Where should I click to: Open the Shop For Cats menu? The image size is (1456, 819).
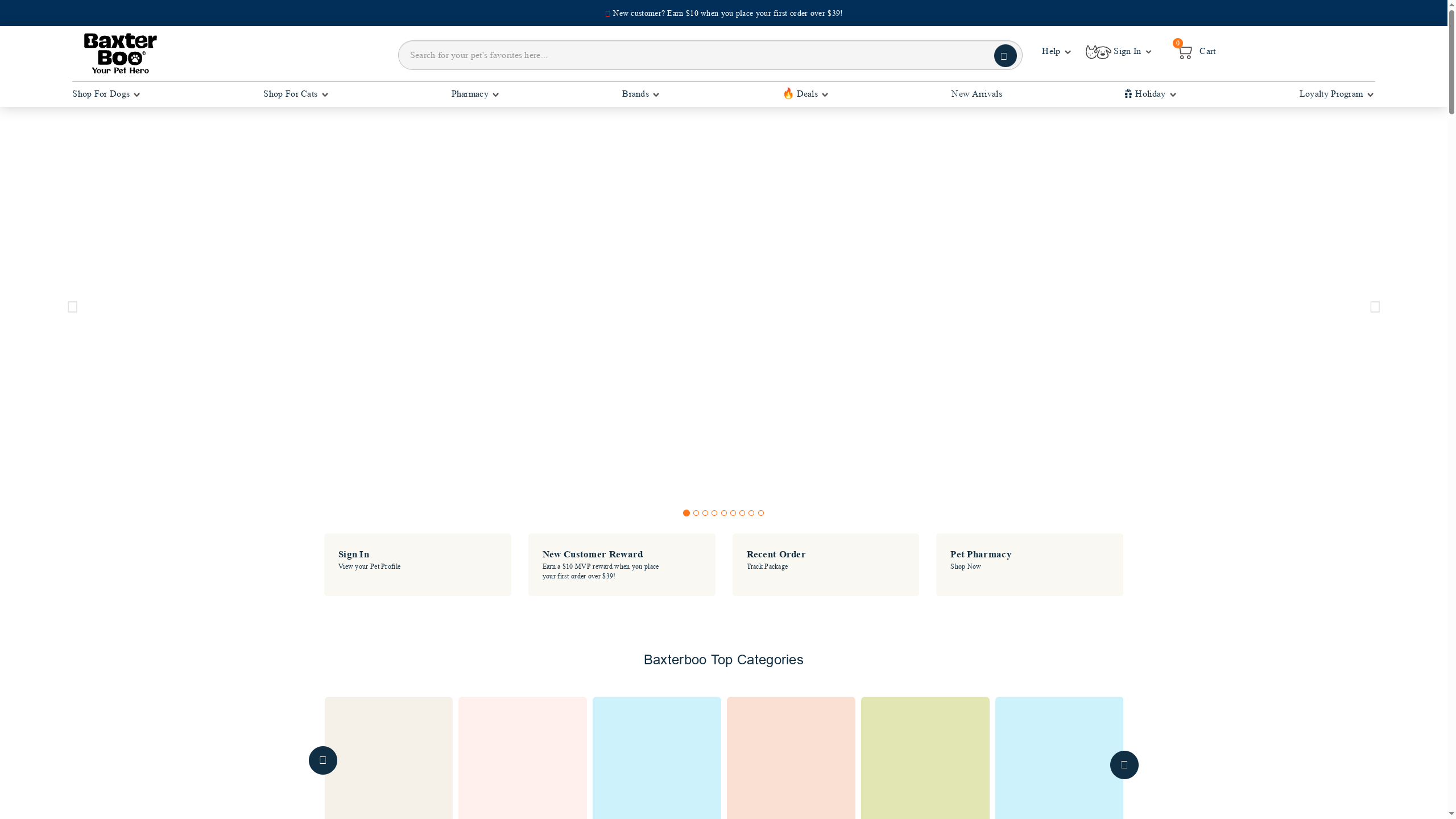[295, 94]
